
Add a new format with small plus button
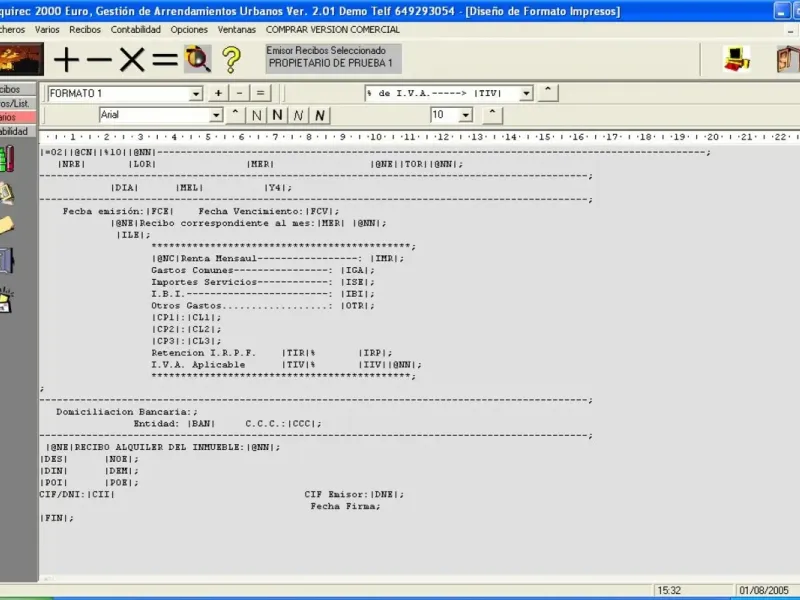click(x=218, y=93)
